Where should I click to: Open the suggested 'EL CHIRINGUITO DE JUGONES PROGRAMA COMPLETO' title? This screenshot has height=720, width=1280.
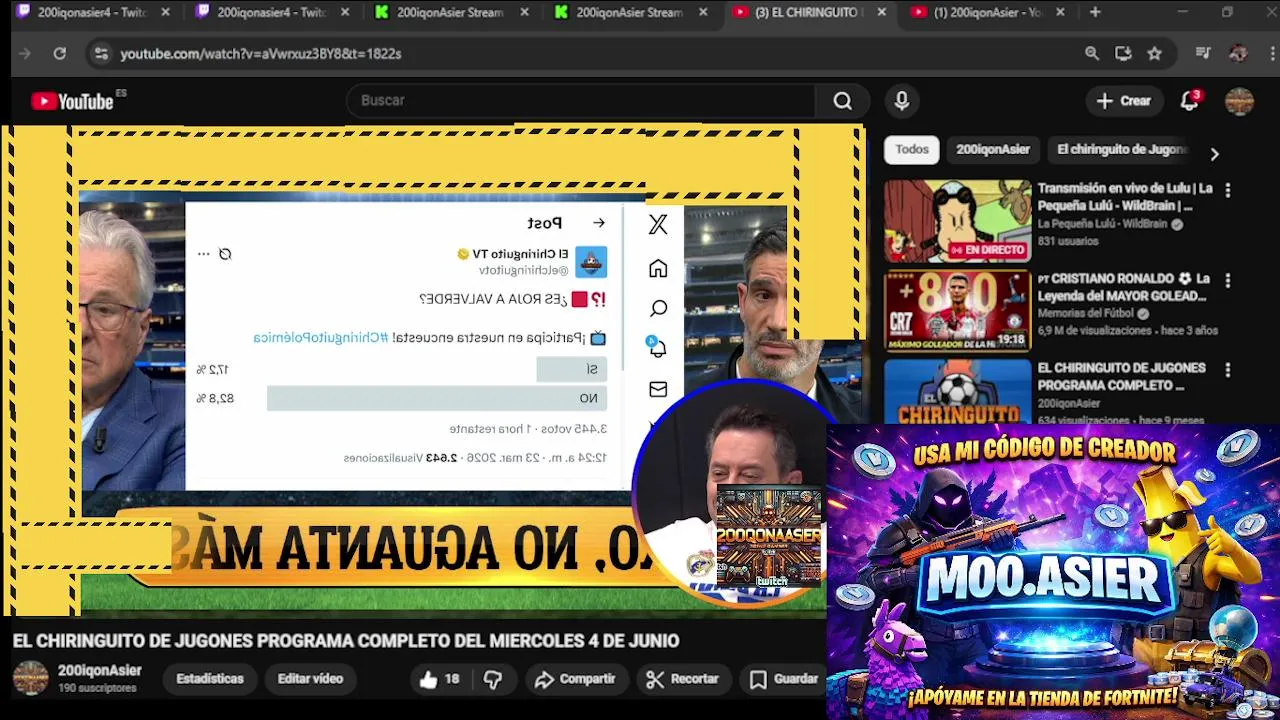(1122, 376)
